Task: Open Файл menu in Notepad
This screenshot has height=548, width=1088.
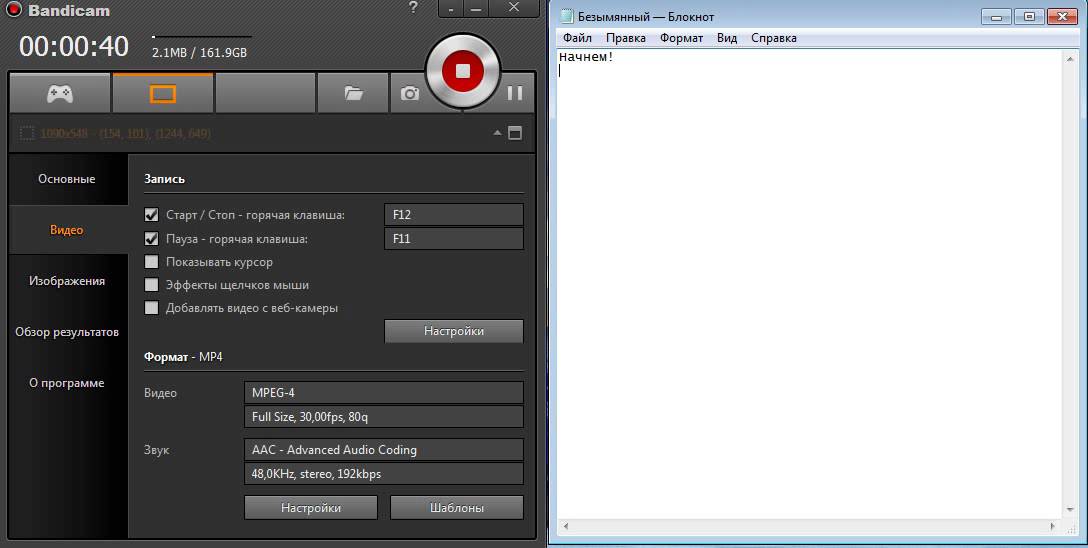Action: [577, 38]
